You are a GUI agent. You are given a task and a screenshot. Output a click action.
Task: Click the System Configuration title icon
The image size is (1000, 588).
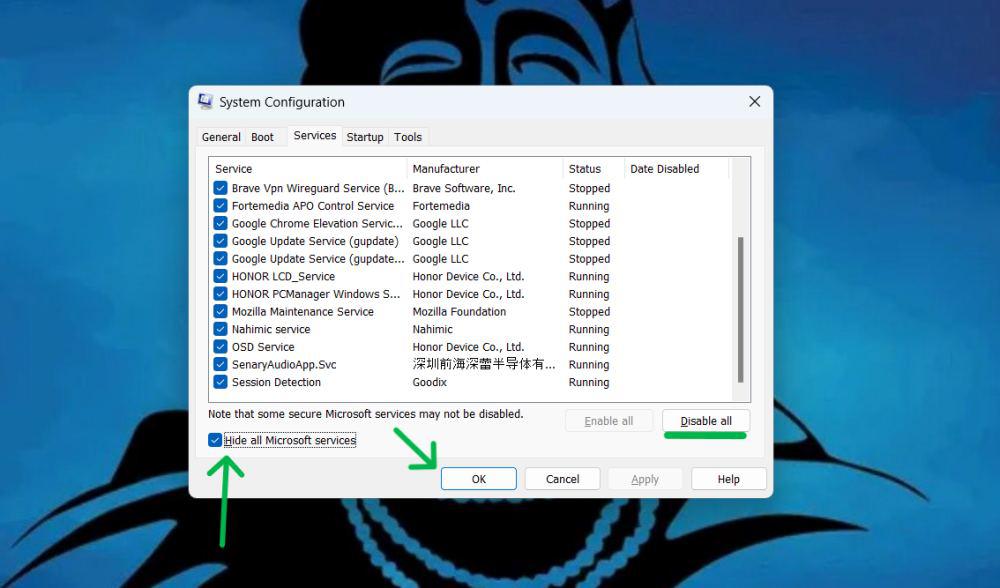pos(205,101)
